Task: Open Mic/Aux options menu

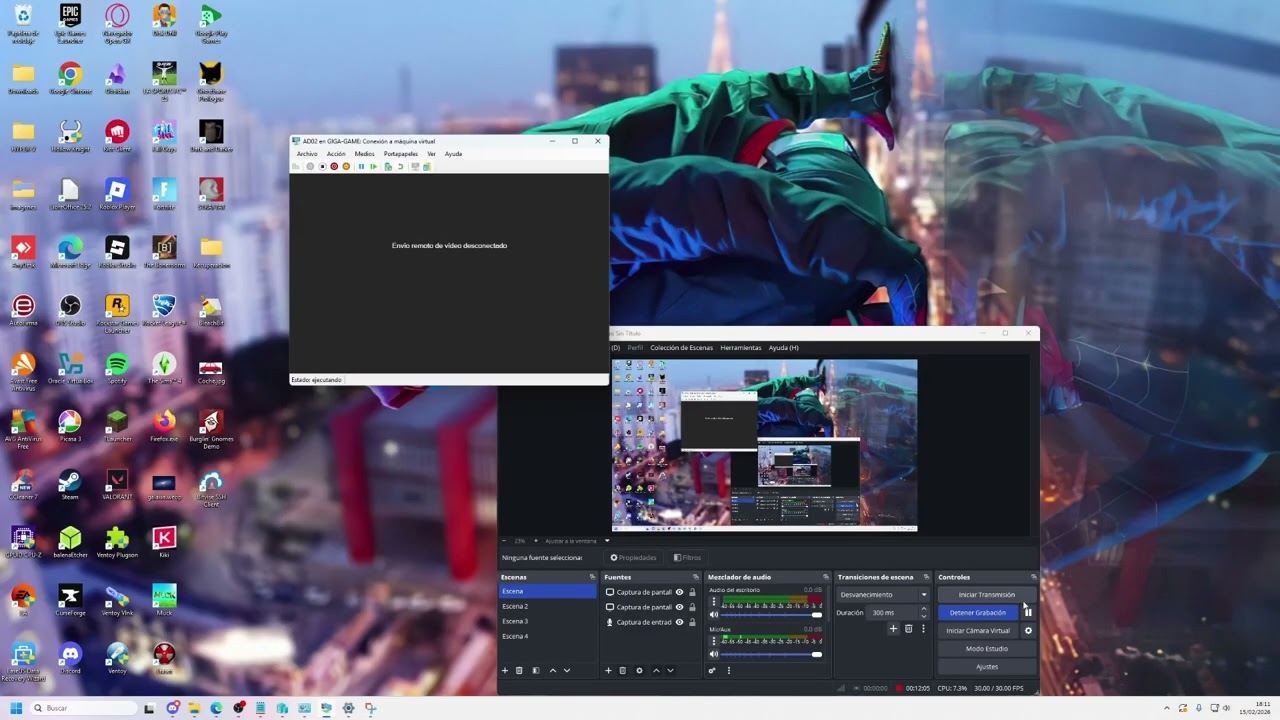Action: (x=713, y=641)
